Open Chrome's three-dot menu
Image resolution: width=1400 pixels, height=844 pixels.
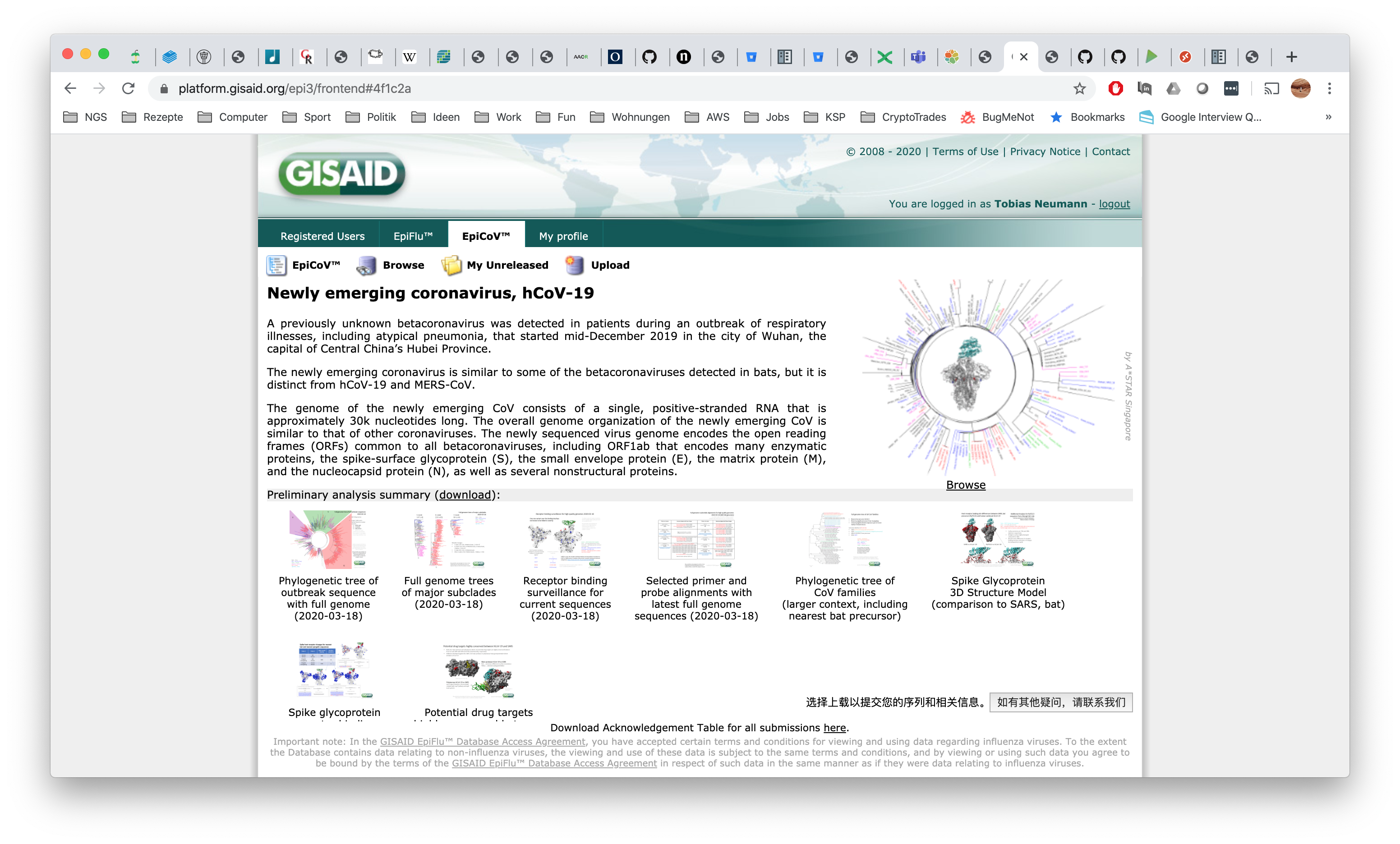pos(1330,89)
